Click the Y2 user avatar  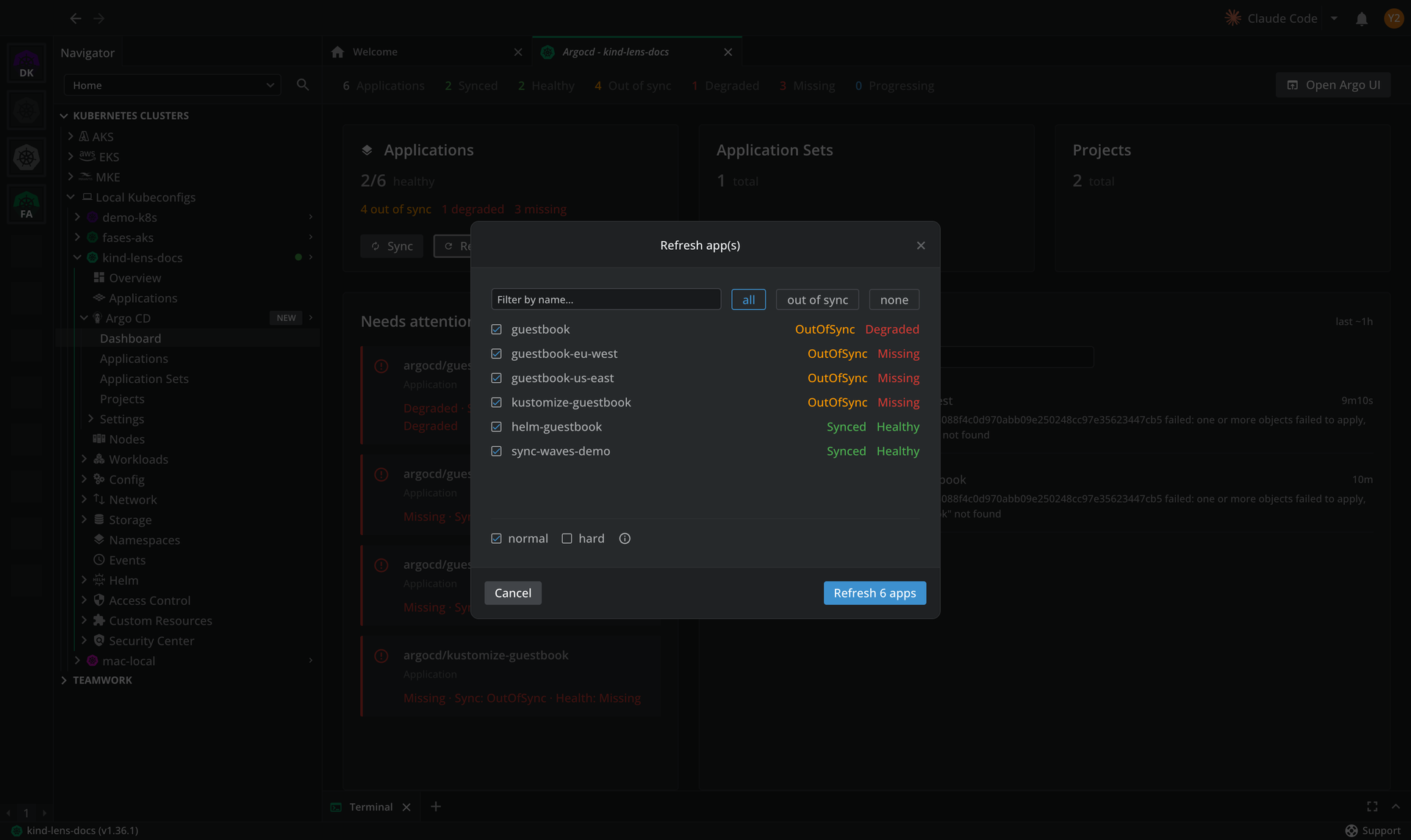1393,18
